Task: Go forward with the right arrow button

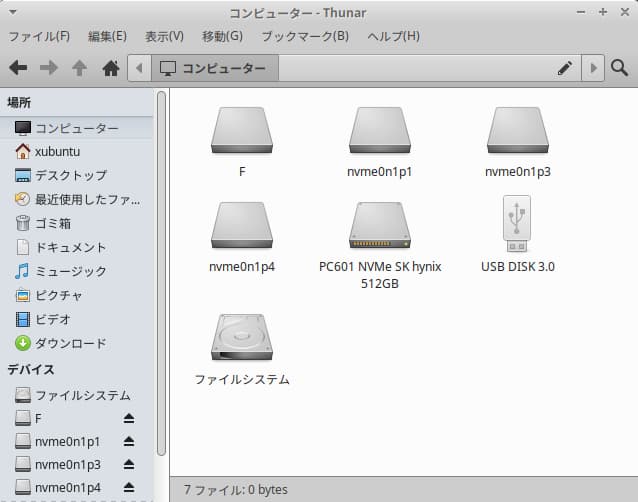Action: pyautogui.click(x=49, y=68)
